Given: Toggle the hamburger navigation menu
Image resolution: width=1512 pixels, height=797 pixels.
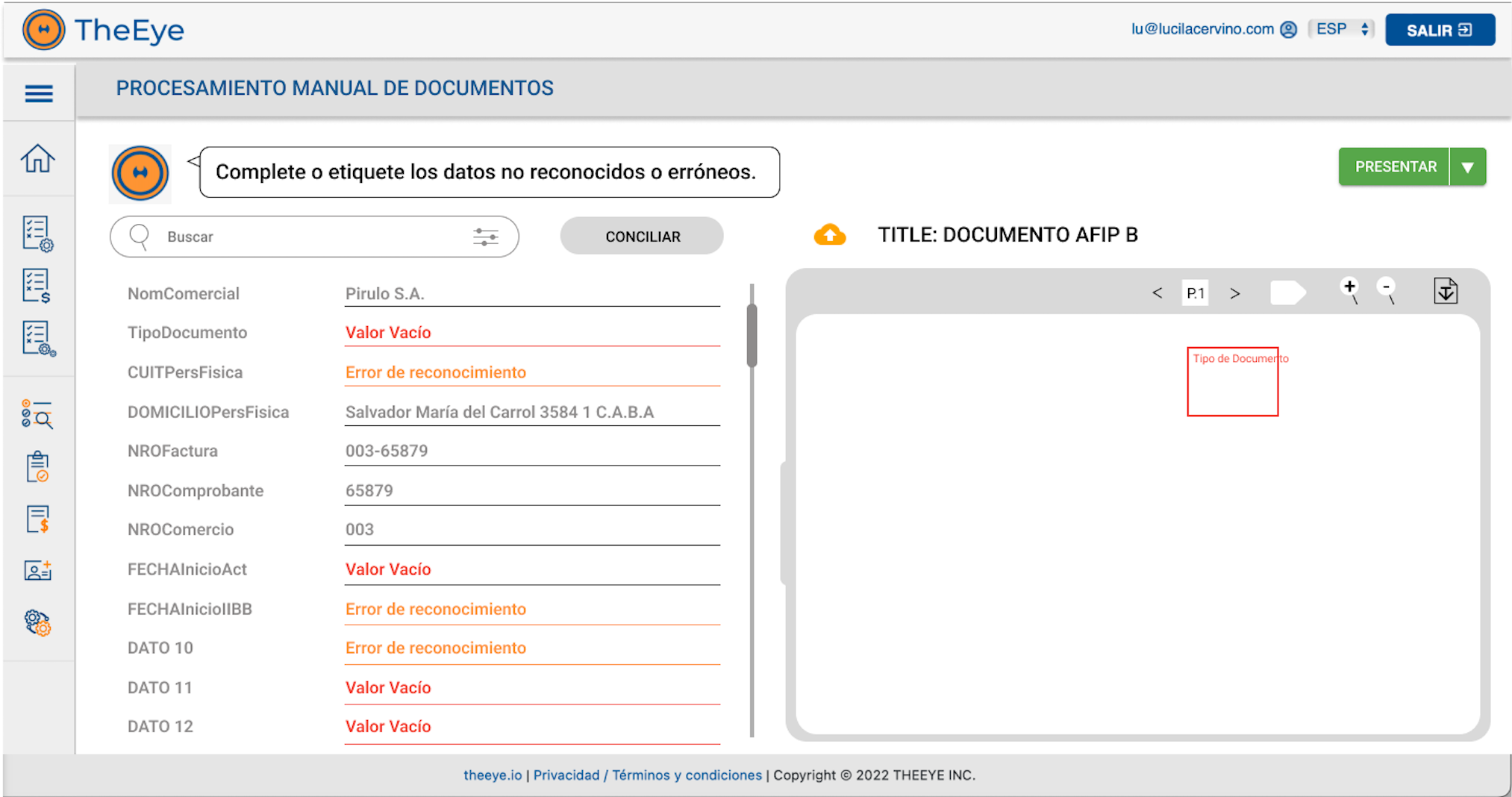Looking at the screenshot, I should (x=37, y=93).
